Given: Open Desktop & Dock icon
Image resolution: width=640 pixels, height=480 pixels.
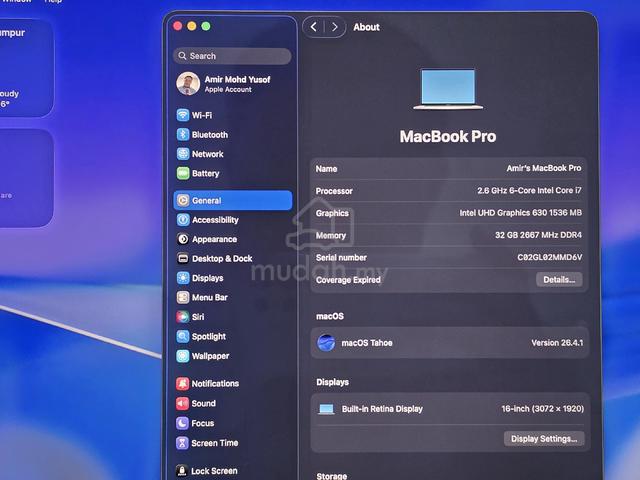Looking at the screenshot, I should tap(182, 258).
